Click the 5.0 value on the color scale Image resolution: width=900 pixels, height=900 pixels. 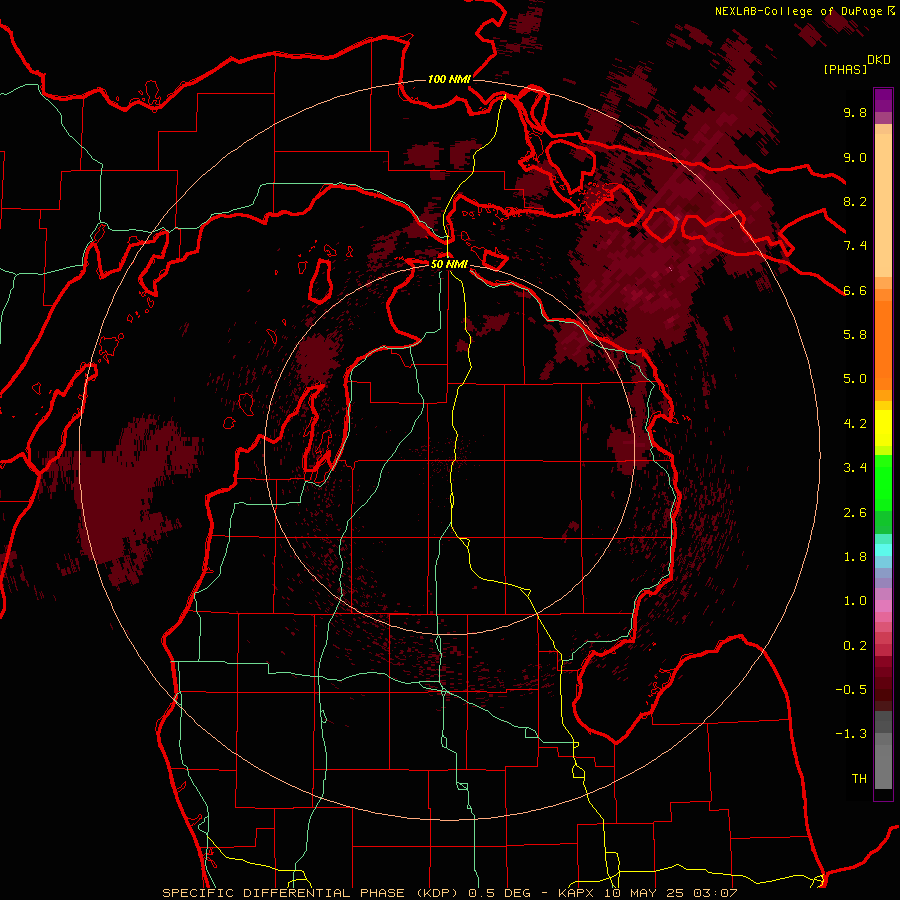pyautogui.click(x=855, y=379)
